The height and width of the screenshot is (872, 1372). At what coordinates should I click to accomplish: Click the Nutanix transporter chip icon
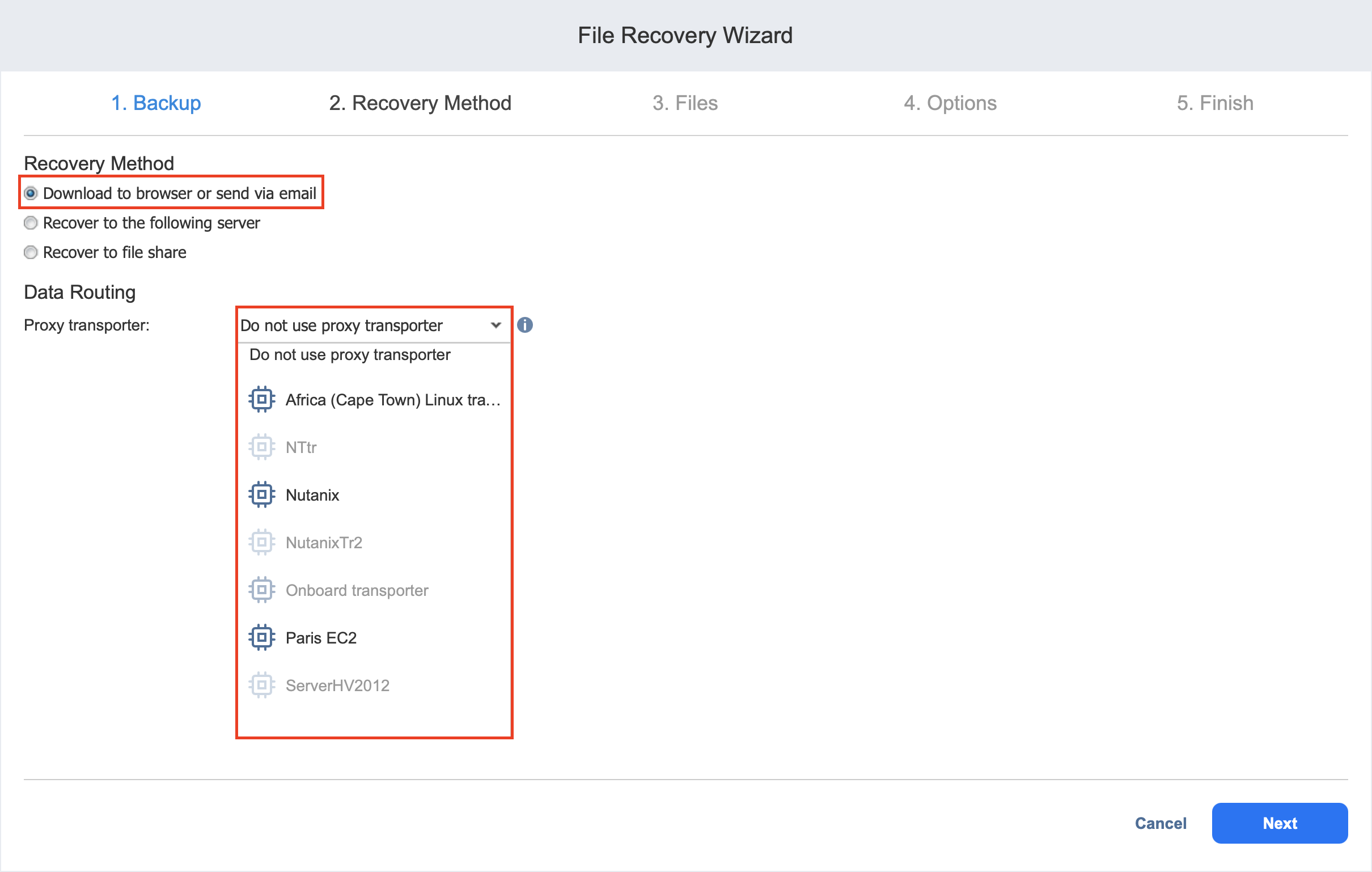point(261,495)
